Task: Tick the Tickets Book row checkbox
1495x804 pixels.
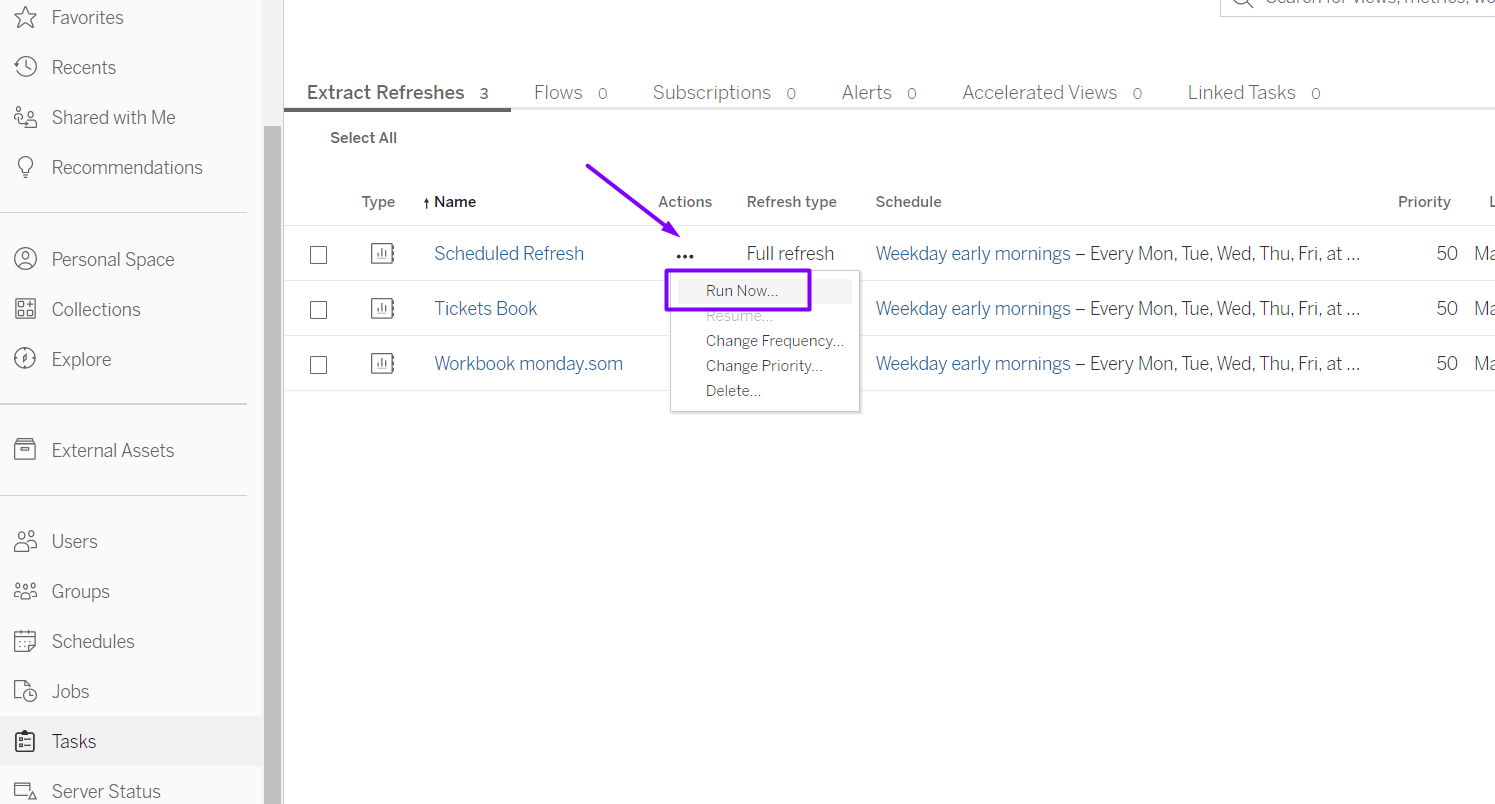Action: pos(318,310)
